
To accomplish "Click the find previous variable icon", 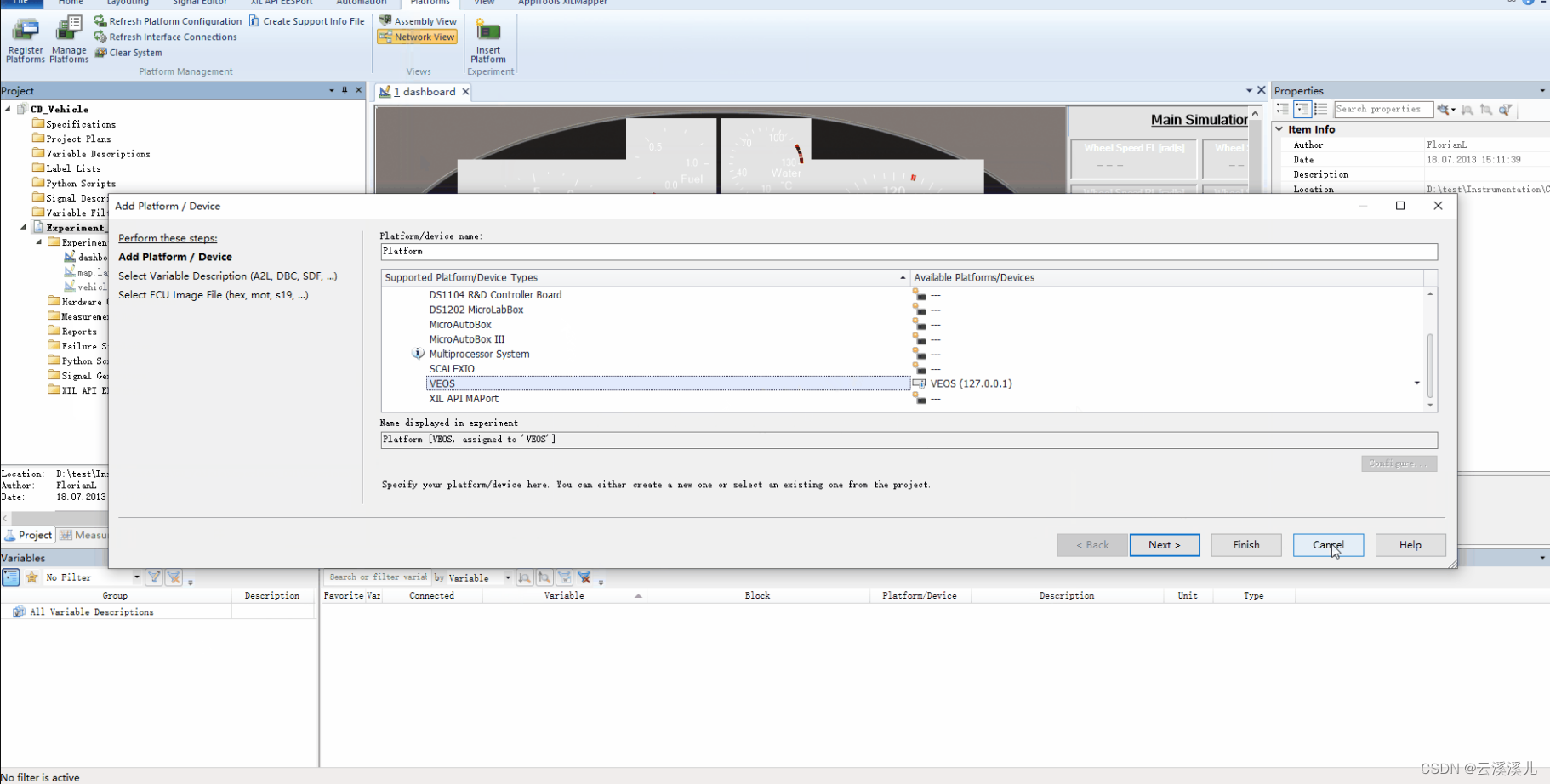I will click(x=544, y=577).
